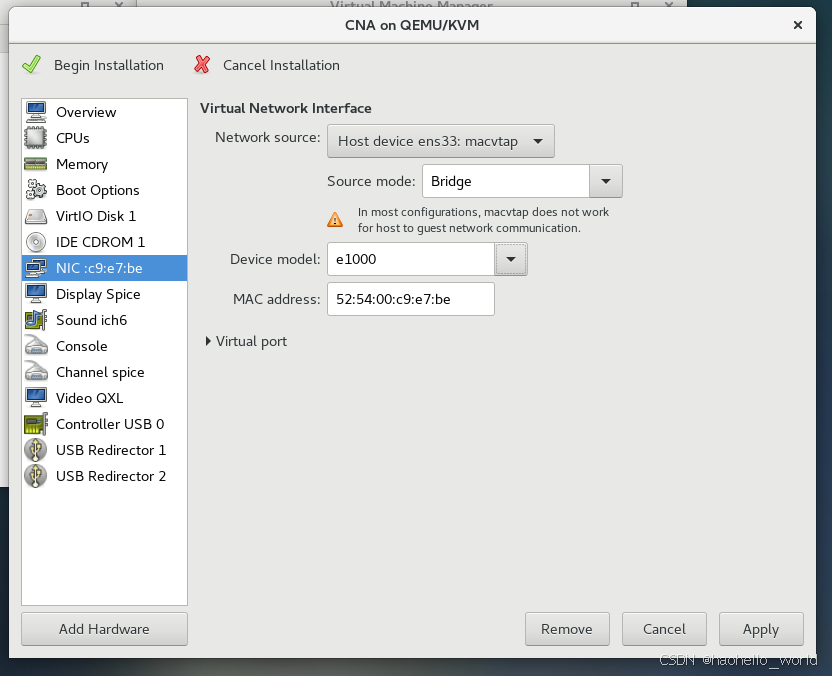
Task: Open the CPUs entry in hardware list
Action: click(105, 138)
